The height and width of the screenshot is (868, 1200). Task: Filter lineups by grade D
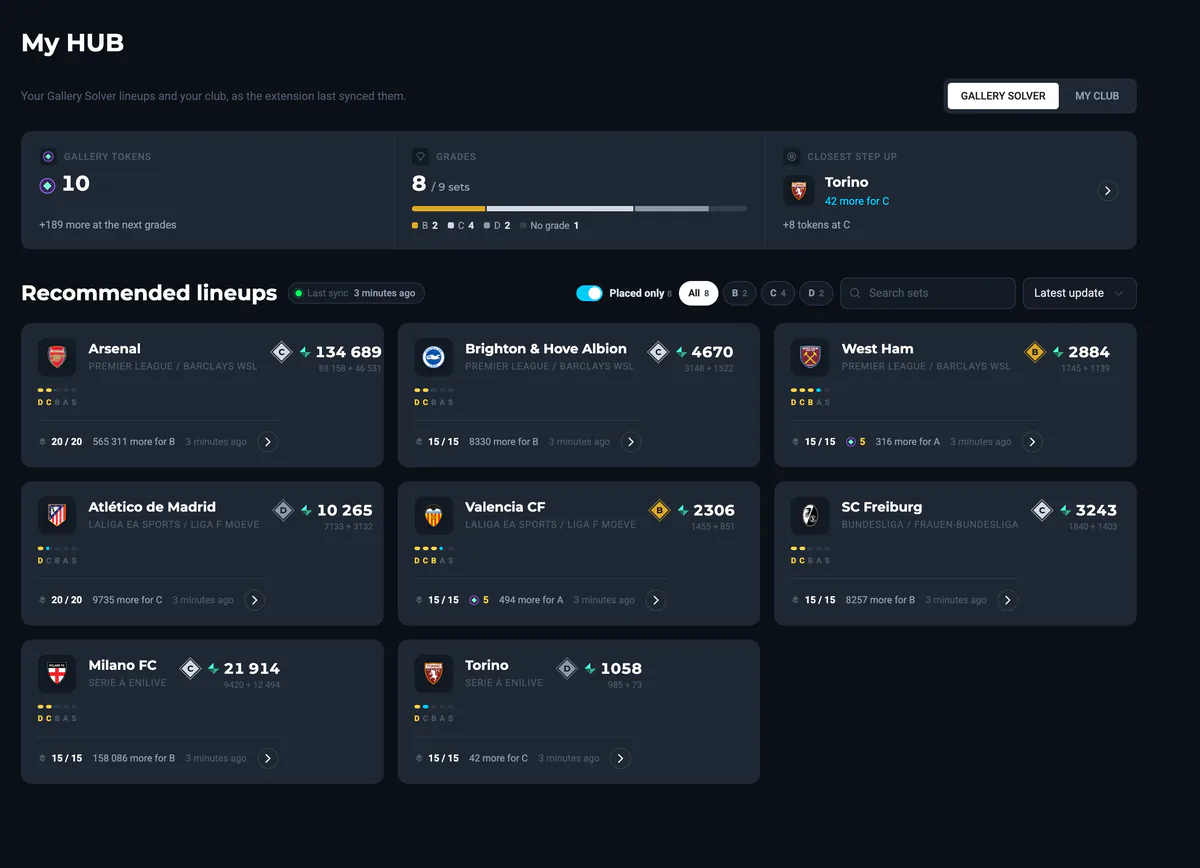pyautogui.click(x=815, y=293)
